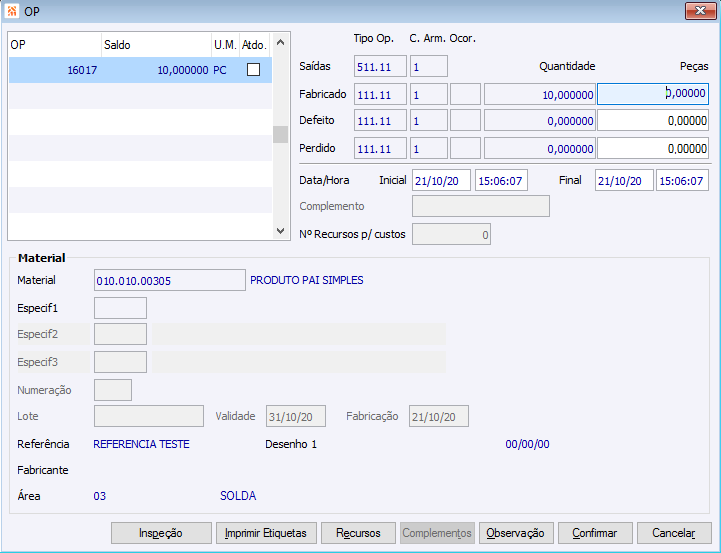The image size is (721, 553).
Task: Click Saídas Tipo Op. field 511.11
Action: [x=380, y=66]
